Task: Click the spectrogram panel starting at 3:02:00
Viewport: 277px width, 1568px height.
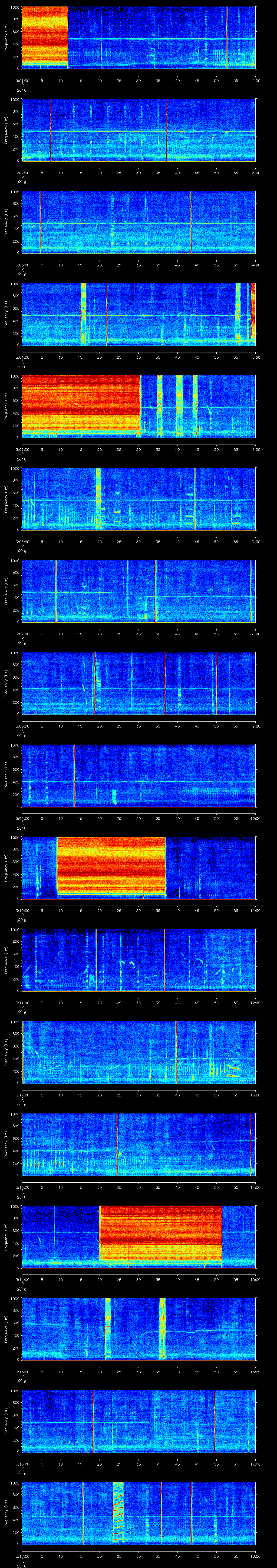Action: (x=138, y=130)
